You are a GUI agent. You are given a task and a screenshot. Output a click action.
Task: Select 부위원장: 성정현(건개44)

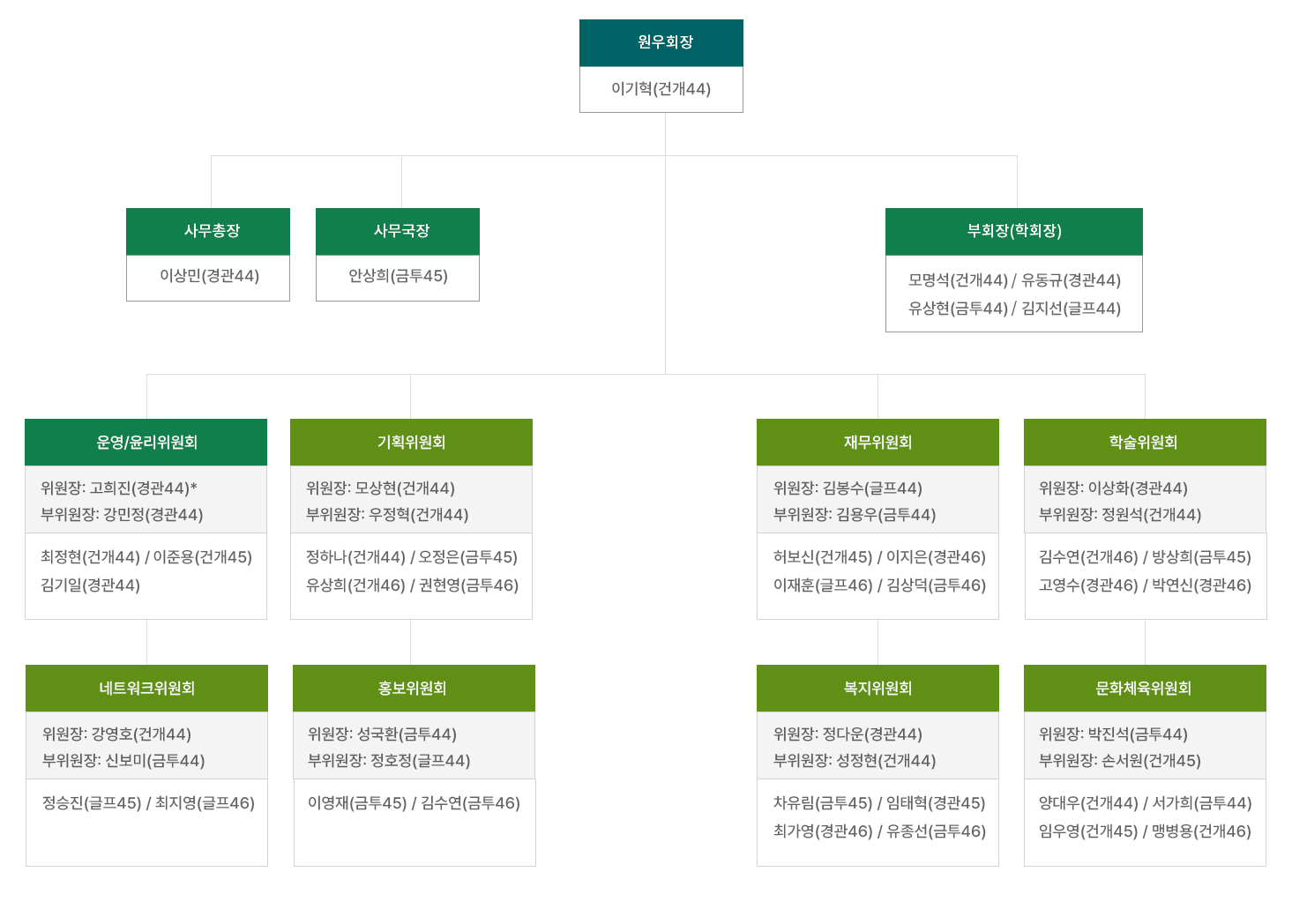pos(855,761)
